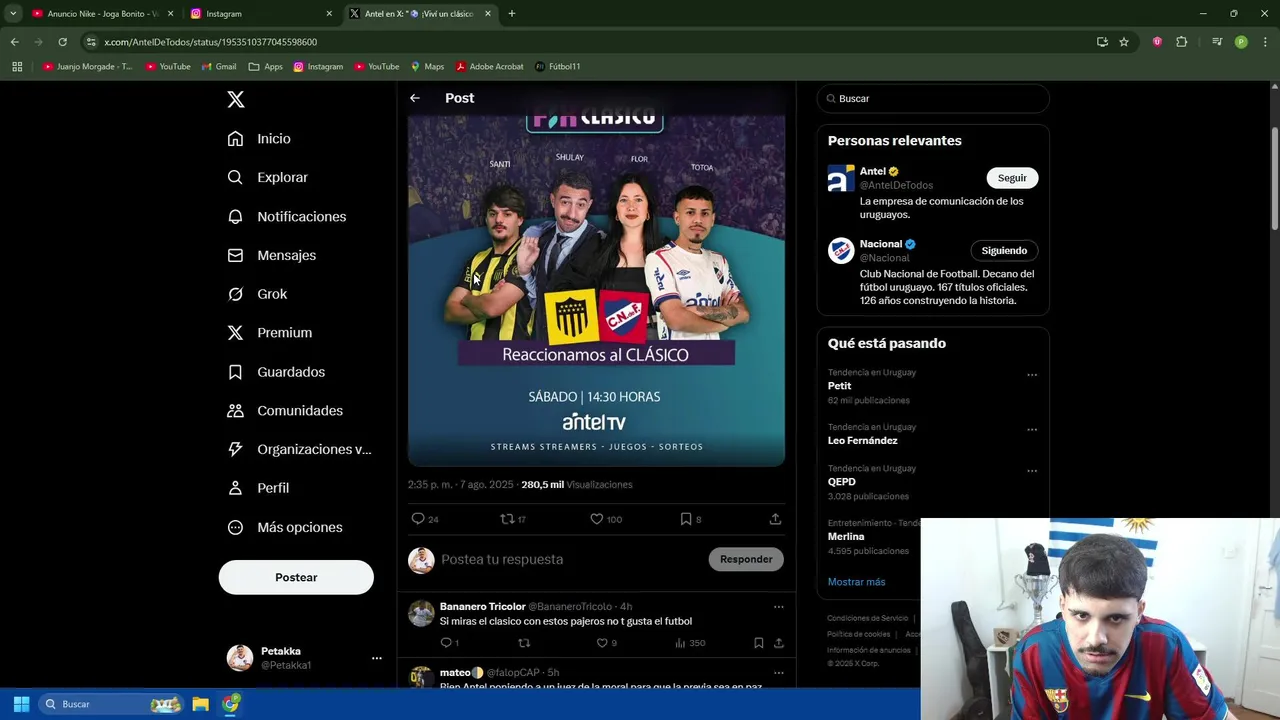Like the post with 100 likes
Screen dimensions: 1280x720
[x=596, y=519]
